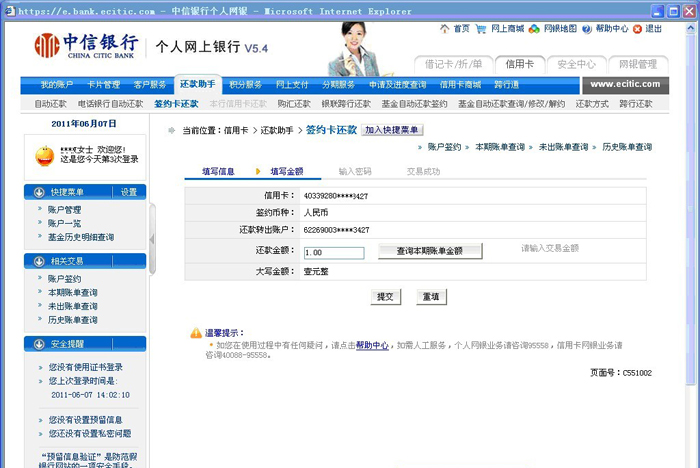Image resolution: width=700 pixels, height=468 pixels.
Task: Open the 安全中心 tab
Action: coord(577,64)
